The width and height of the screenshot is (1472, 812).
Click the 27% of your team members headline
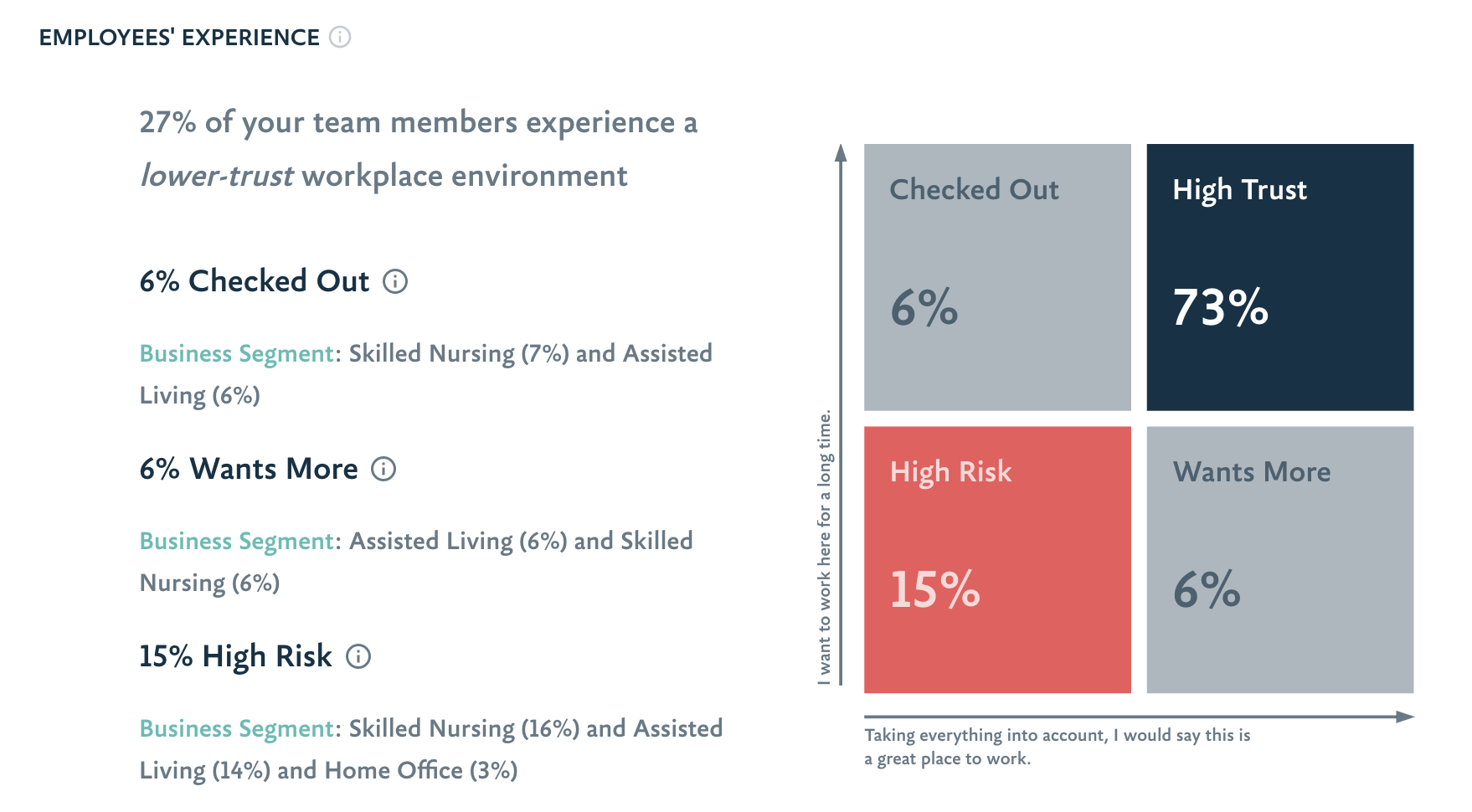tap(418, 122)
